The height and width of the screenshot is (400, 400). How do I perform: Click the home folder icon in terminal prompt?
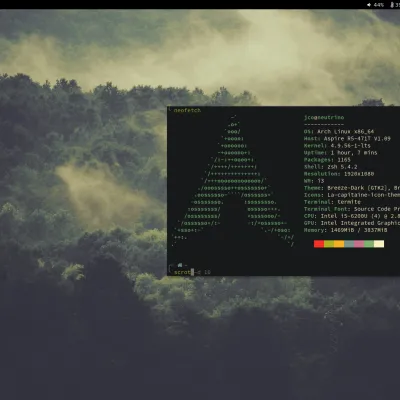pyautogui.click(x=180, y=265)
